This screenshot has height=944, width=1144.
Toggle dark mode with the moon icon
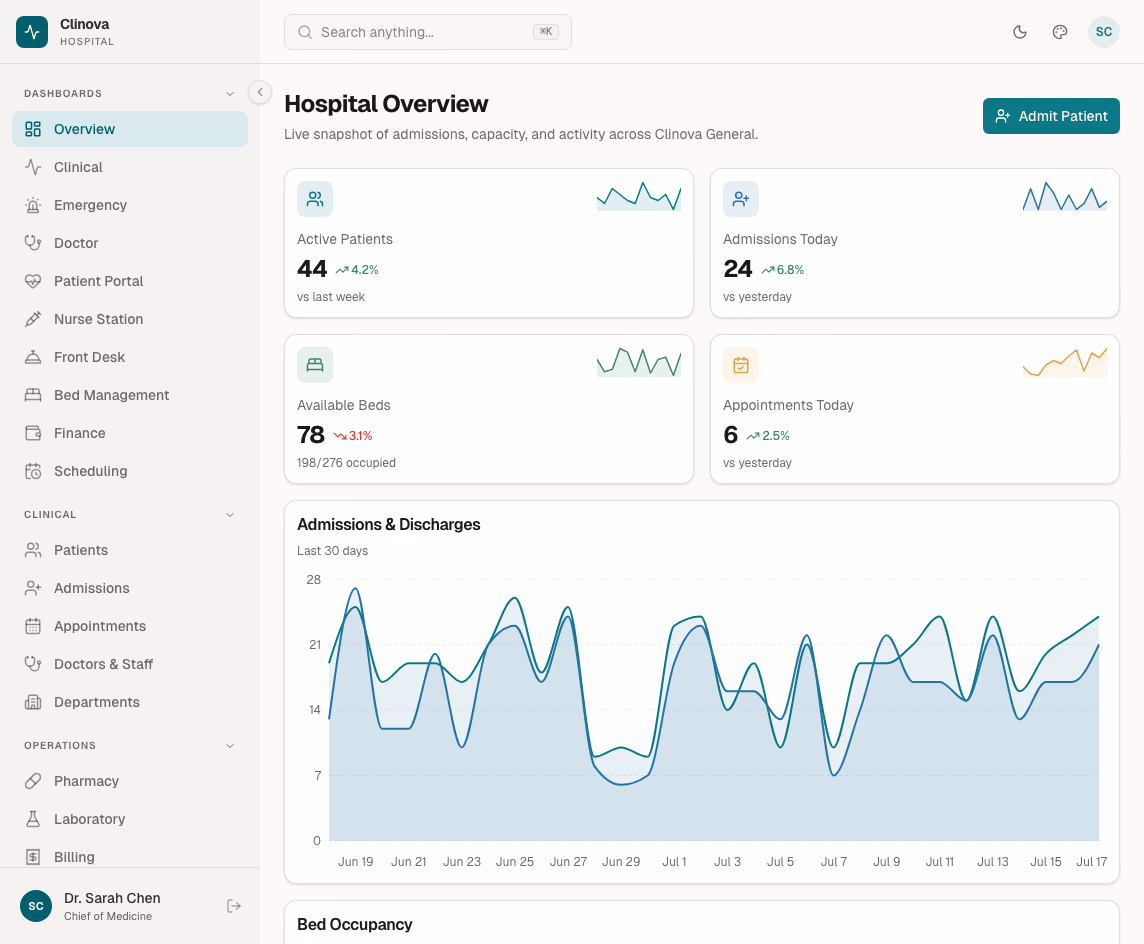(x=1020, y=32)
